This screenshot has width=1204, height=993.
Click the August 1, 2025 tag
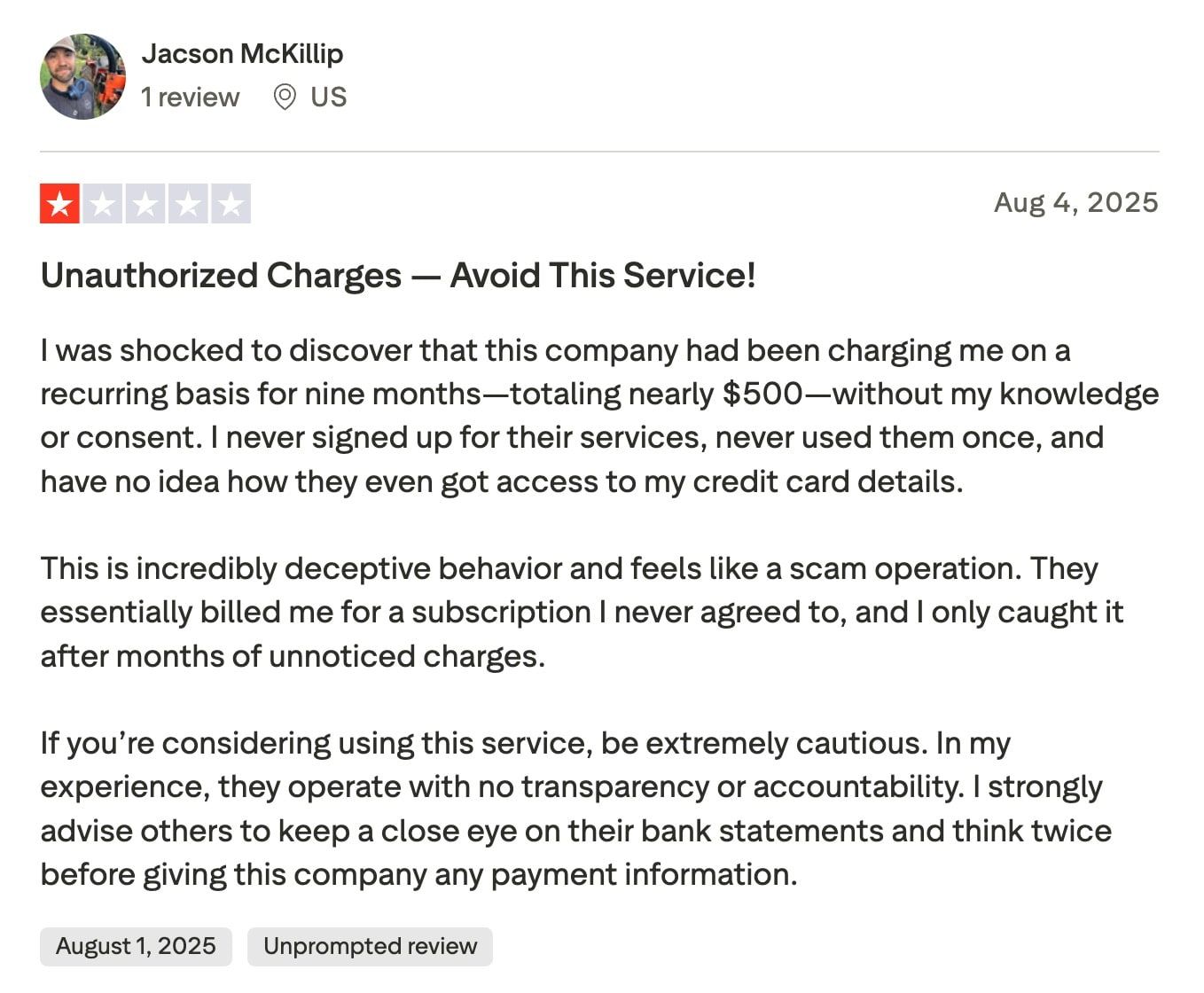pyautogui.click(x=136, y=946)
